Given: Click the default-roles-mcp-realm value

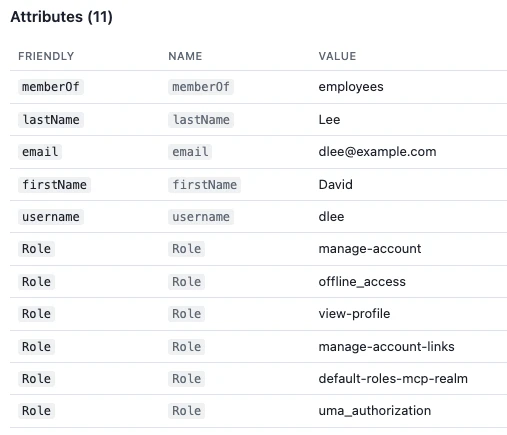Looking at the screenshot, I should point(393,379).
